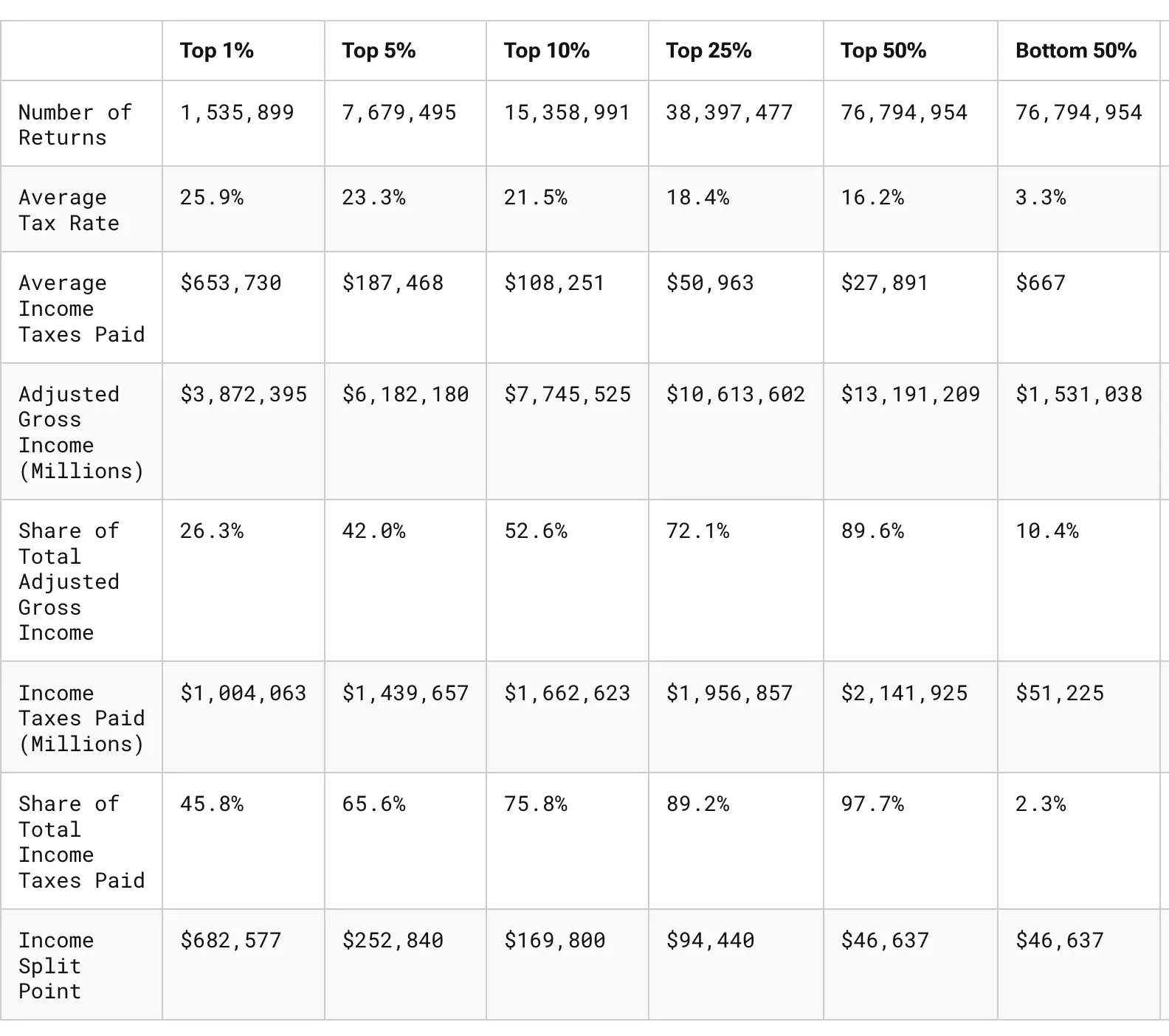Screen dimensions: 1169x1036
Task: Click the Income Split Point row label
Action: point(56,965)
